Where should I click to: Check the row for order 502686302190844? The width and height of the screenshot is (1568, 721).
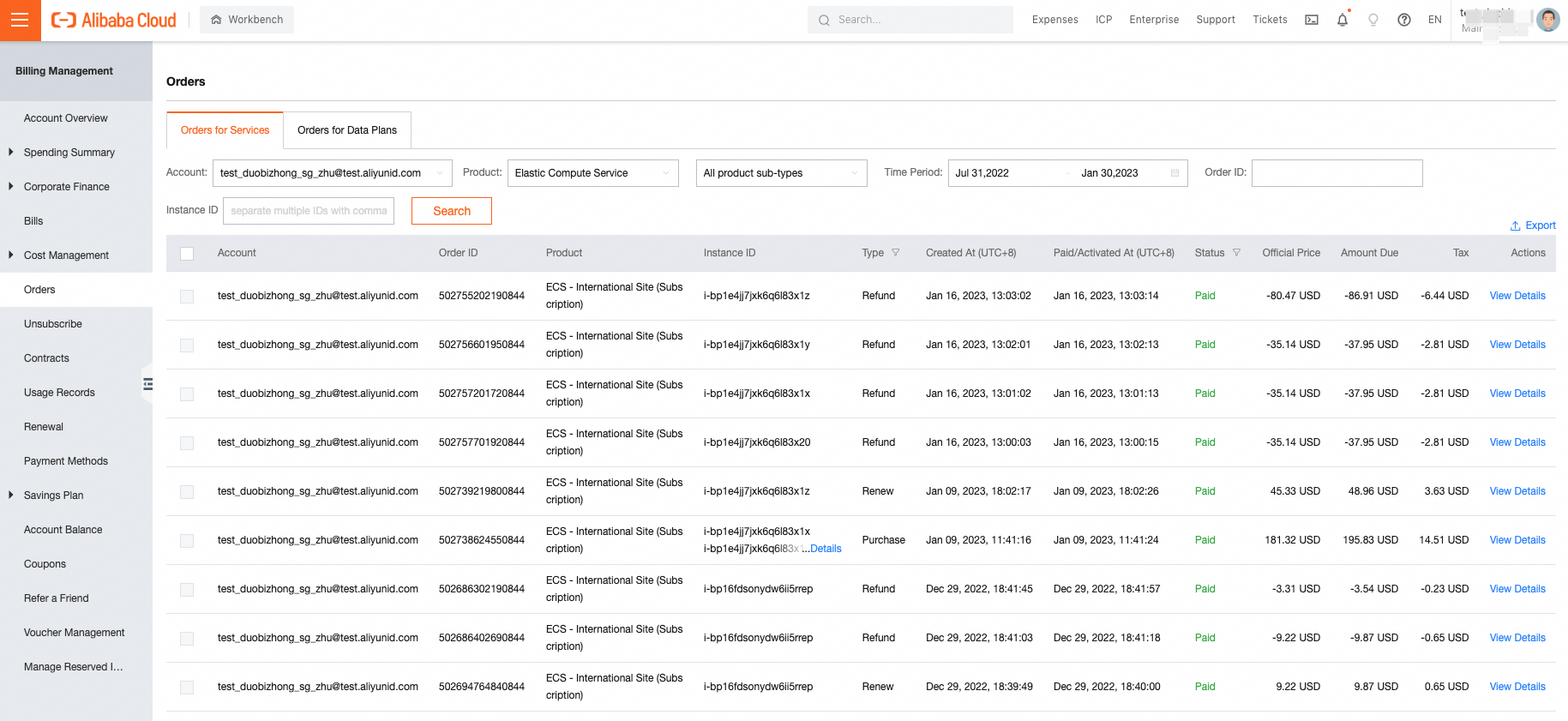click(x=187, y=590)
